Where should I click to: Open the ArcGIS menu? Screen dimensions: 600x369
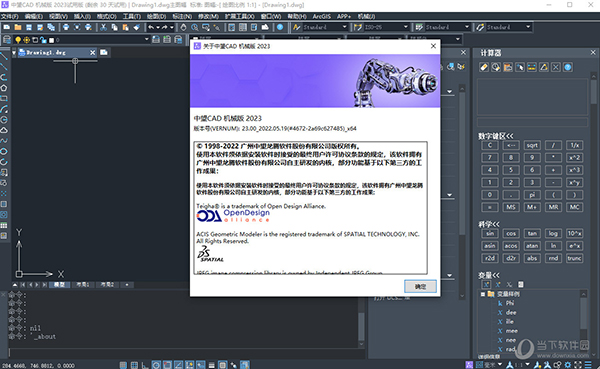pyautogui.click(x=321, y=16)
